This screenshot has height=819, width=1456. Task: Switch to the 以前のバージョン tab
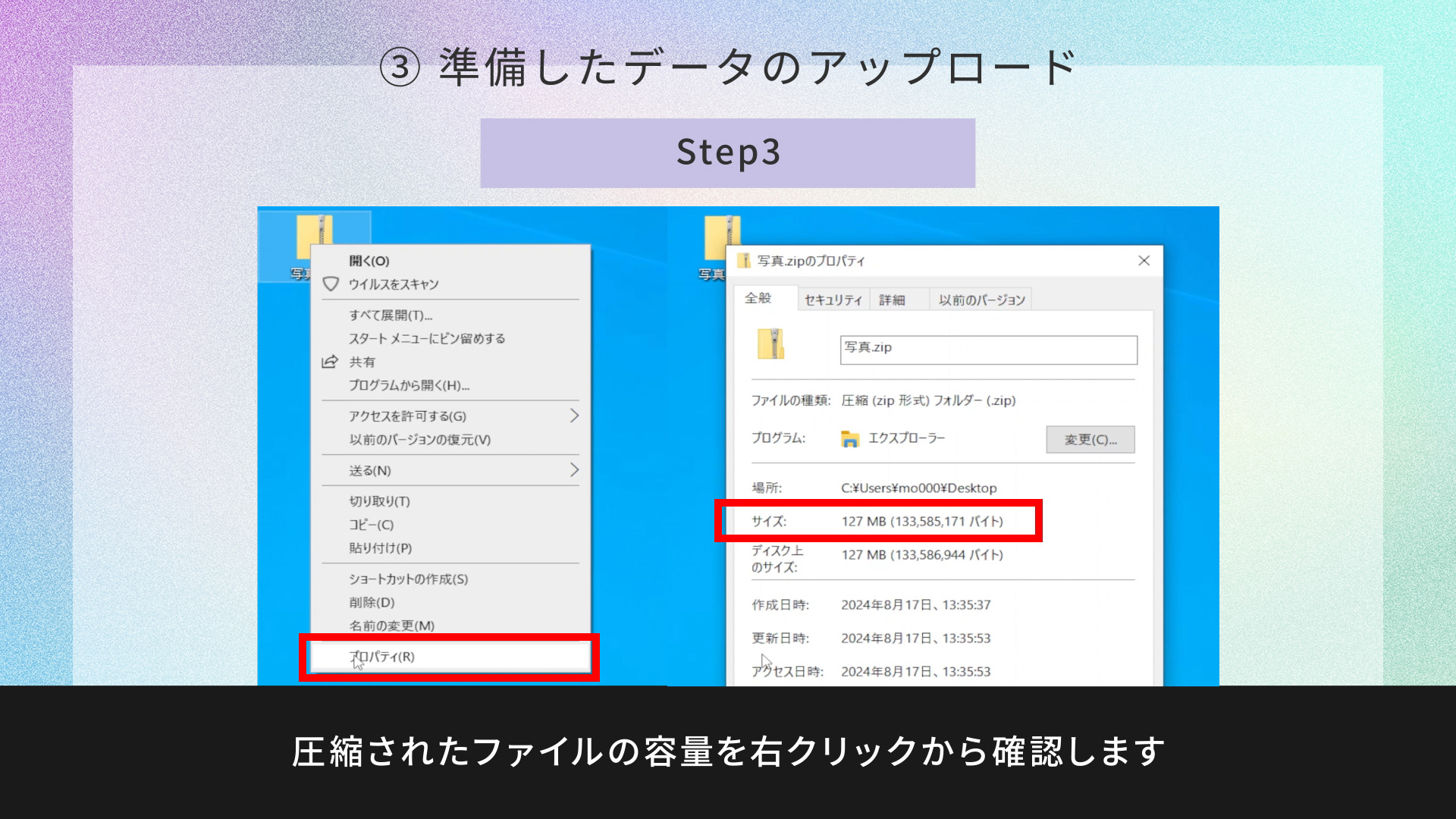[981, 300]
